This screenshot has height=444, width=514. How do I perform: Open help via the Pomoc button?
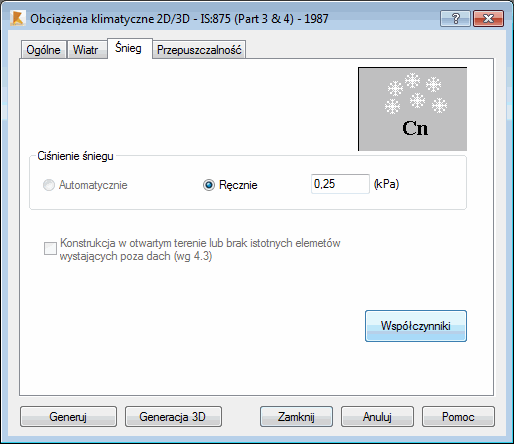tap(458, 417)
